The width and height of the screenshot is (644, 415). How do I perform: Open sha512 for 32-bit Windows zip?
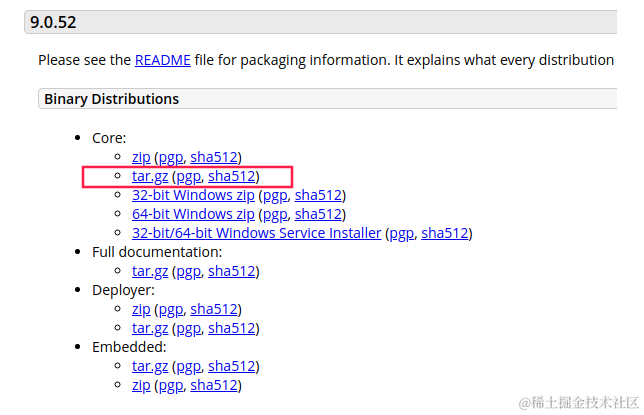point(318,195)
